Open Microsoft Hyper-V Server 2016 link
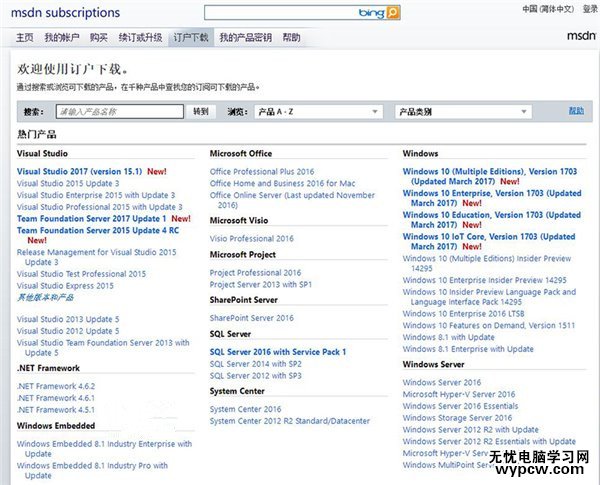600x485 pixels. 459,394
